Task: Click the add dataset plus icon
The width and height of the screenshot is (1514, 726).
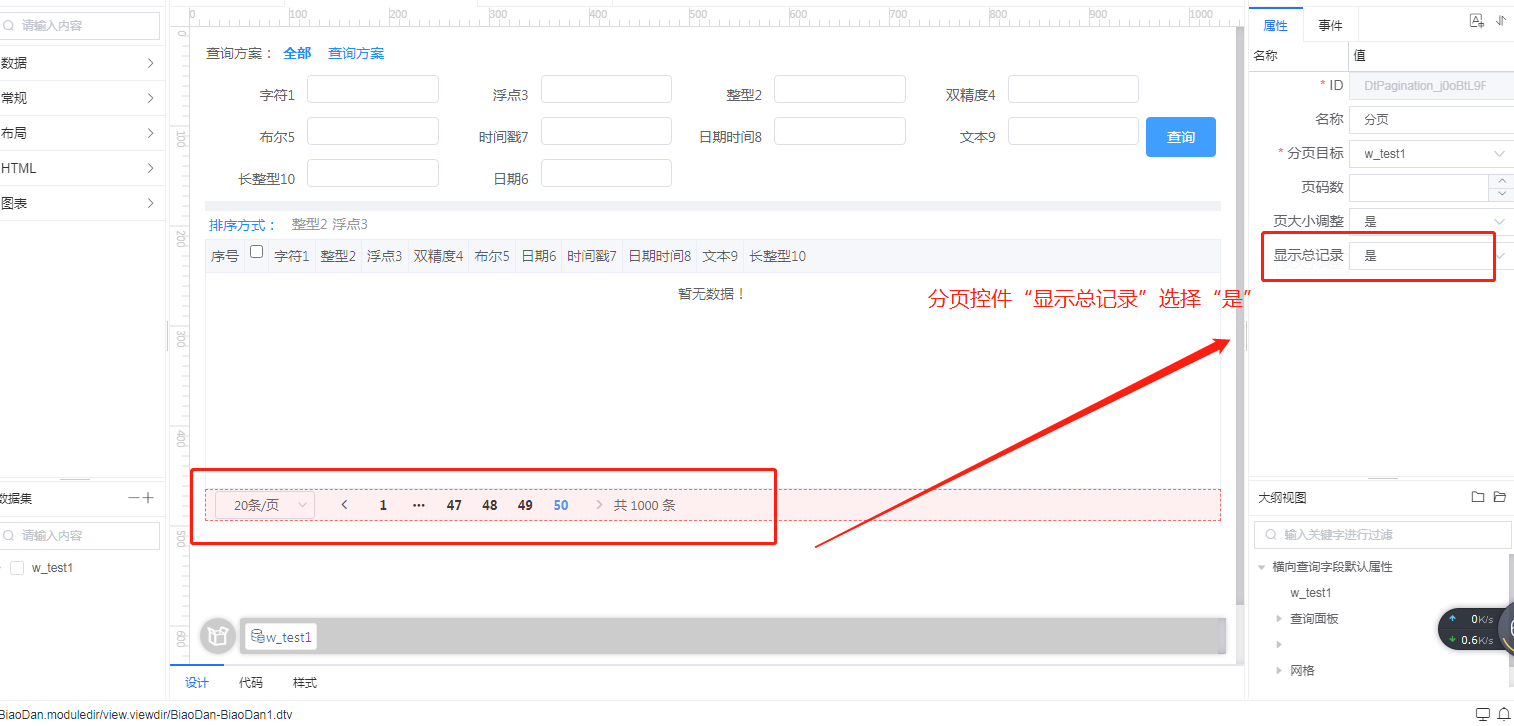Action: (x=149, y=498)
